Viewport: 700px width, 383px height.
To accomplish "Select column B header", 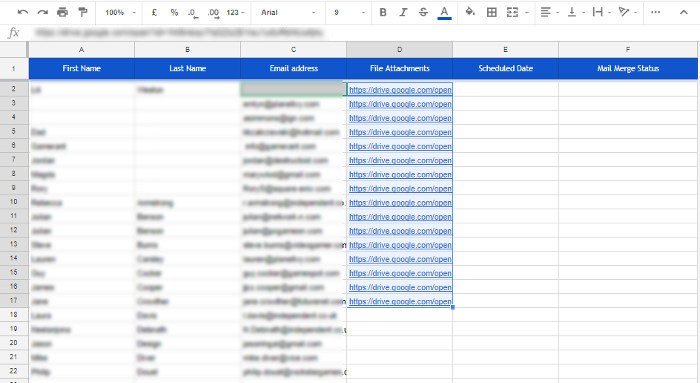I will coord(188,50).
